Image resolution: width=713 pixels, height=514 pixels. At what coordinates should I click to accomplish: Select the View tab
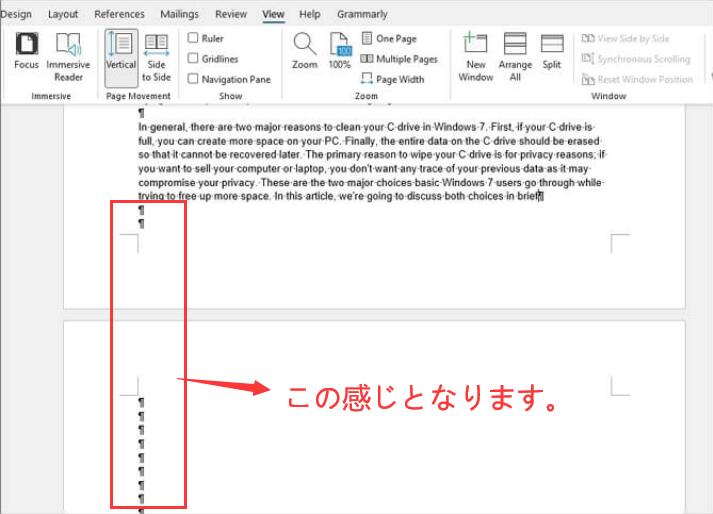click(x=273, y=14)
